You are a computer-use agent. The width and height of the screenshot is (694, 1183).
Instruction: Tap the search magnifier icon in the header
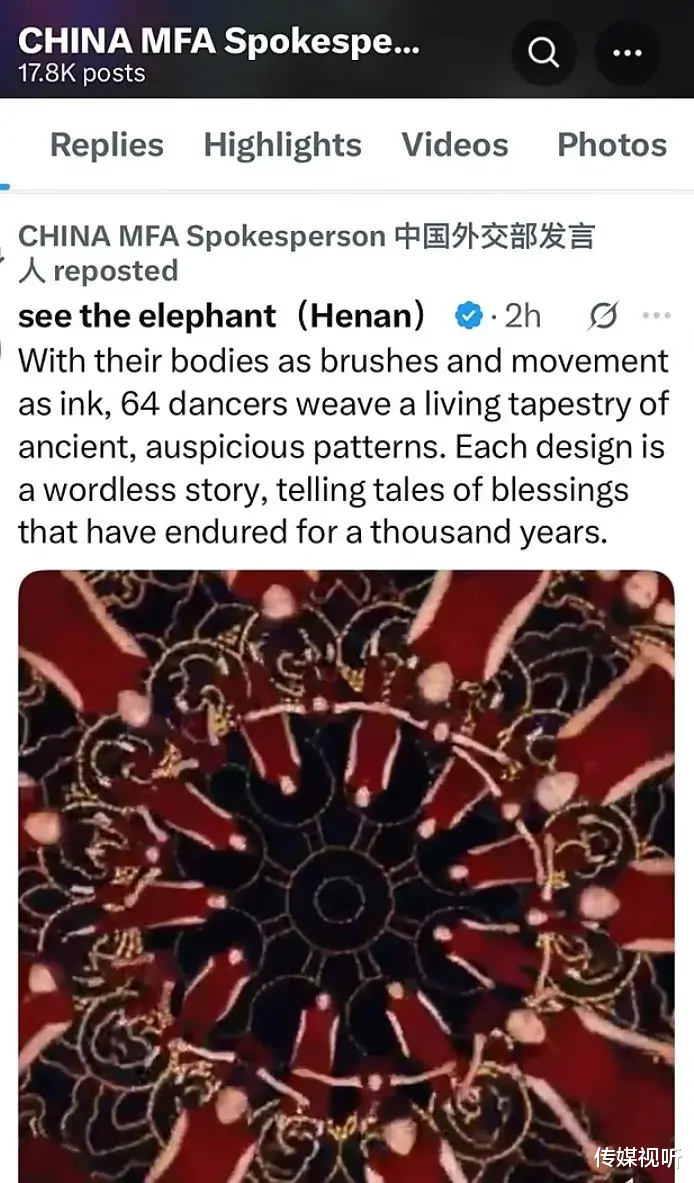[x=544, y=51]
